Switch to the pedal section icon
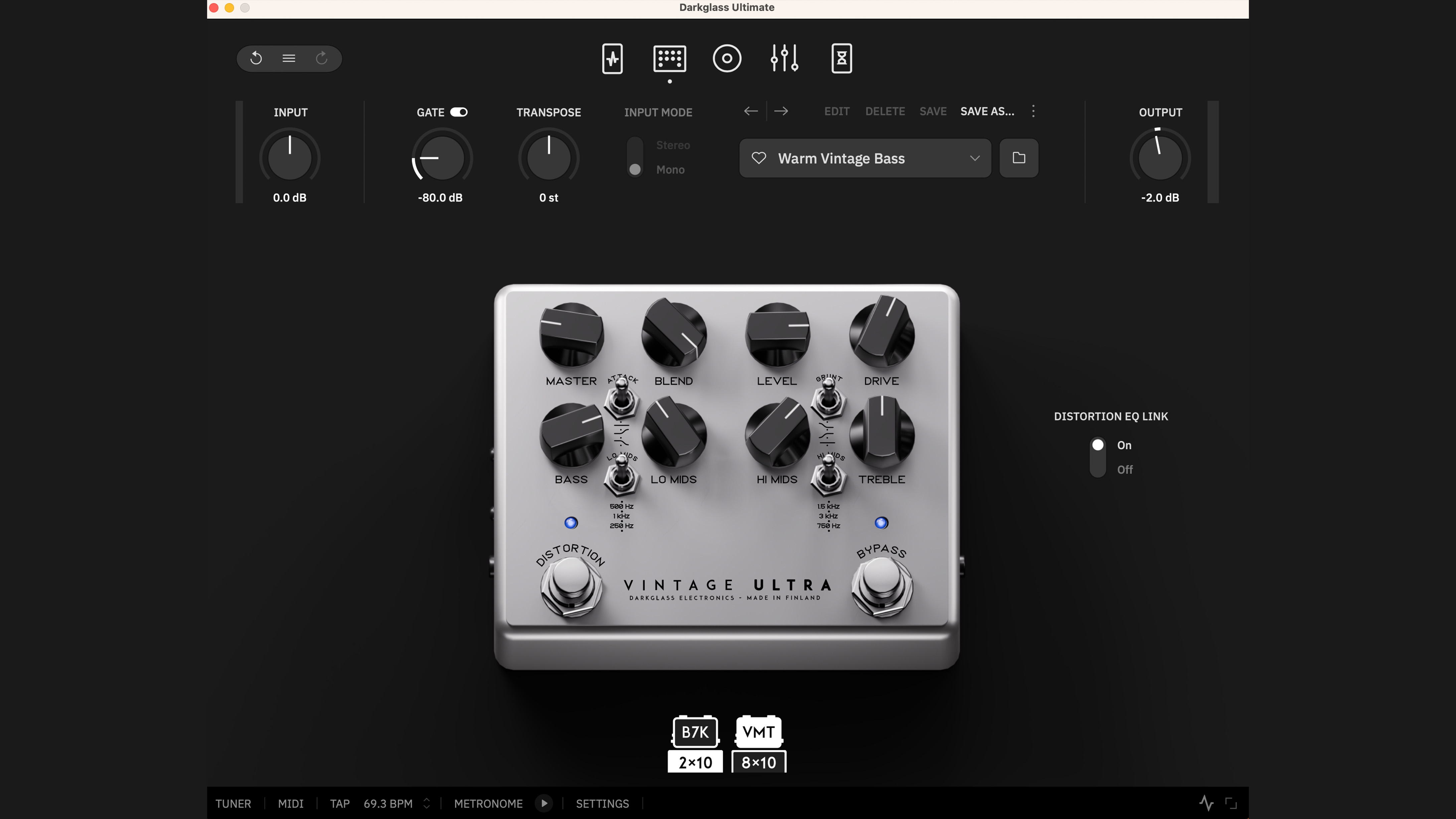 pos(670,58)
